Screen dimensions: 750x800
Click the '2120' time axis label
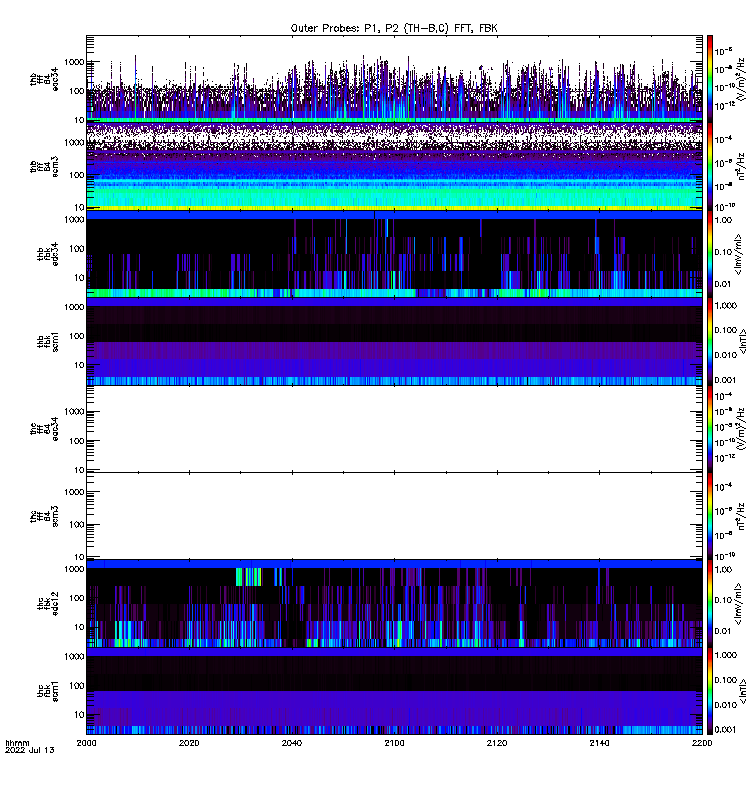497,743
